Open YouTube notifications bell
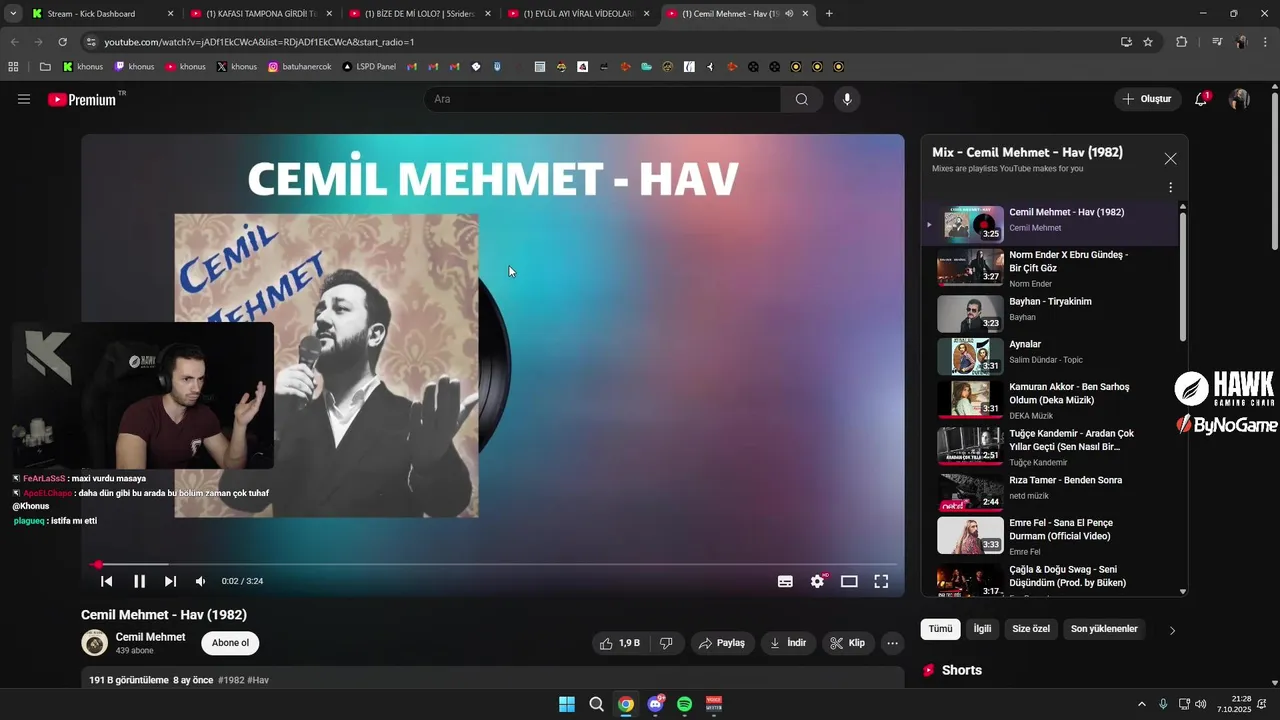Viewport: 1280px width, 720px height. click(1201, 99)
